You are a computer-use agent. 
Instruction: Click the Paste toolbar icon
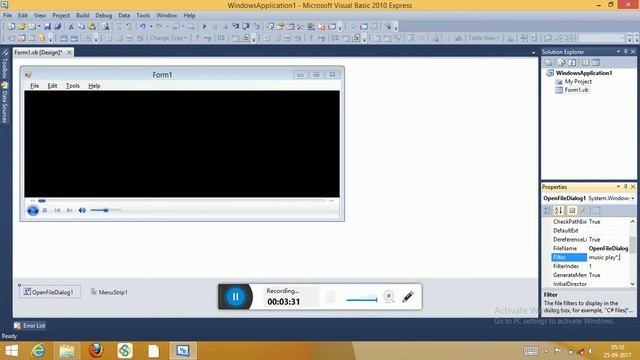click(x=92, y=27)
